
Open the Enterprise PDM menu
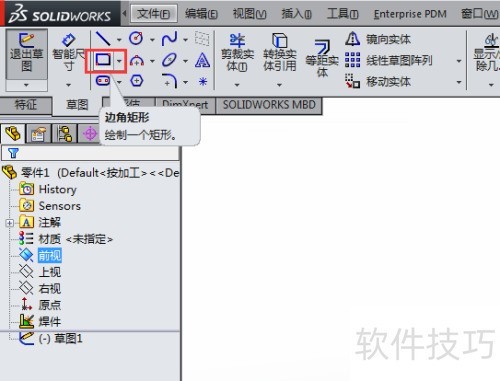[x=410, y=14]
